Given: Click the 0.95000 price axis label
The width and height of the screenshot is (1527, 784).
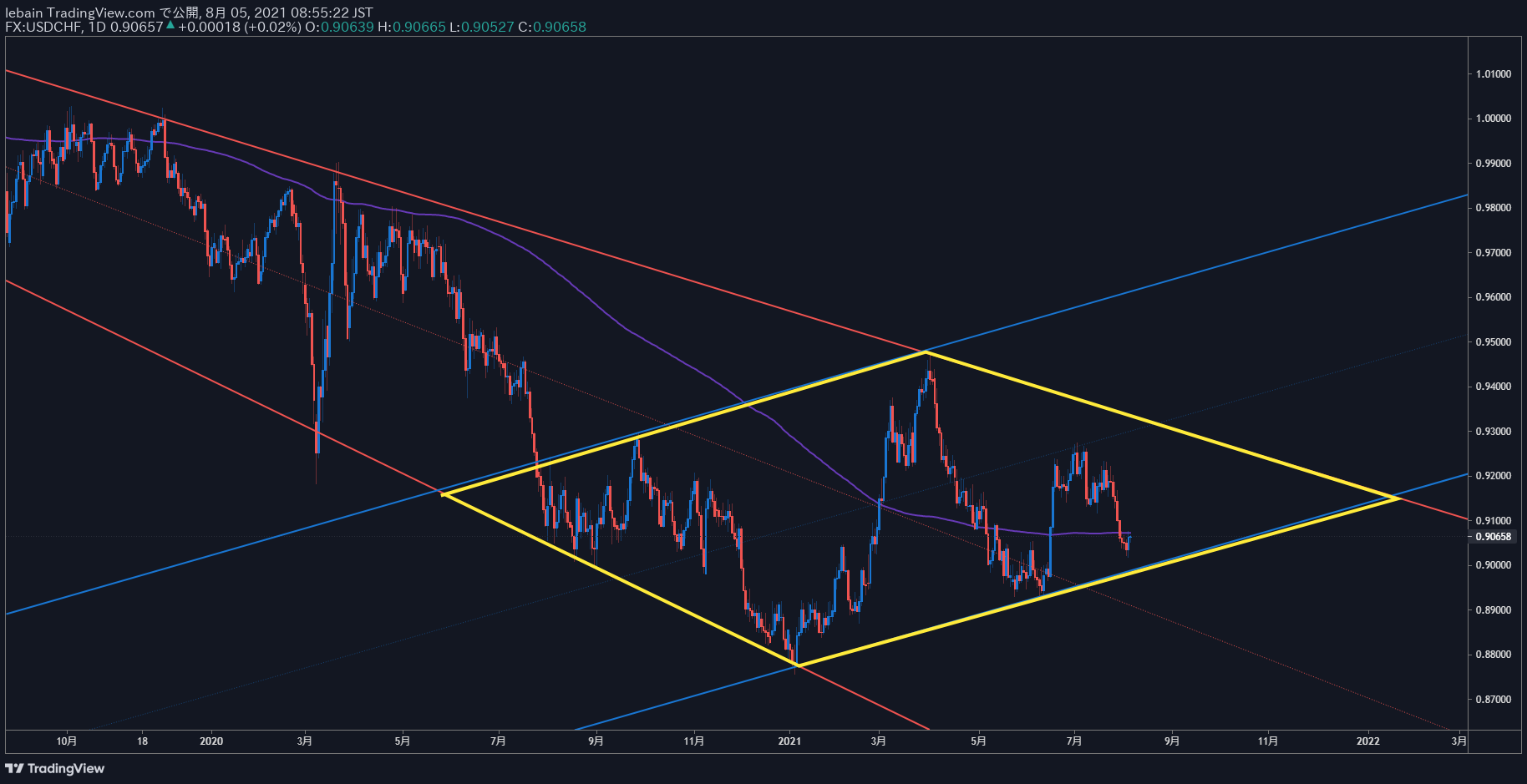Looking at the screenshot, I should coord(1494,342).
